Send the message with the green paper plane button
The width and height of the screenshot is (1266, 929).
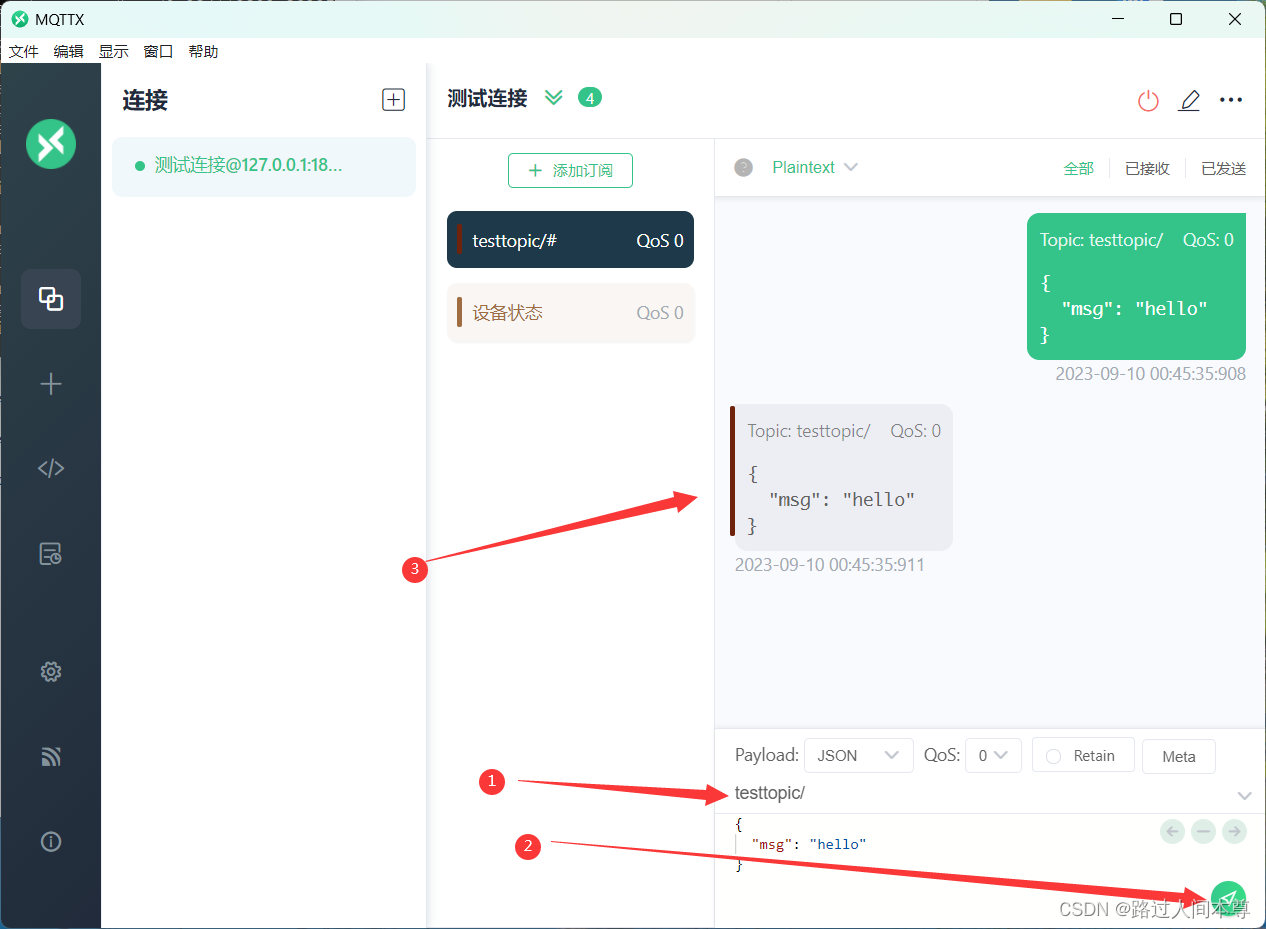(1228, 899)
